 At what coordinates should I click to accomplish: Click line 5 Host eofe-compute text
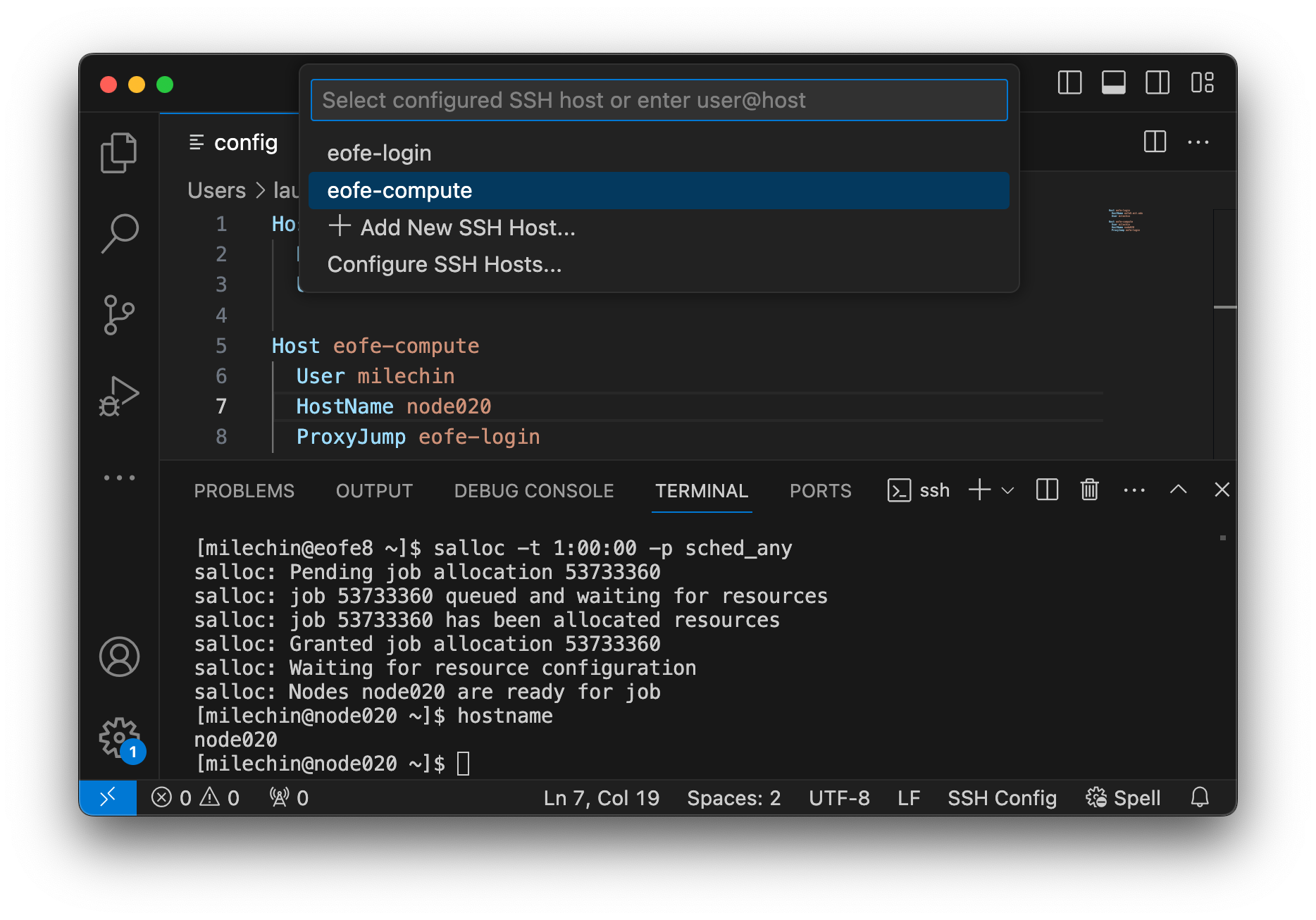[x=375, y=346]
